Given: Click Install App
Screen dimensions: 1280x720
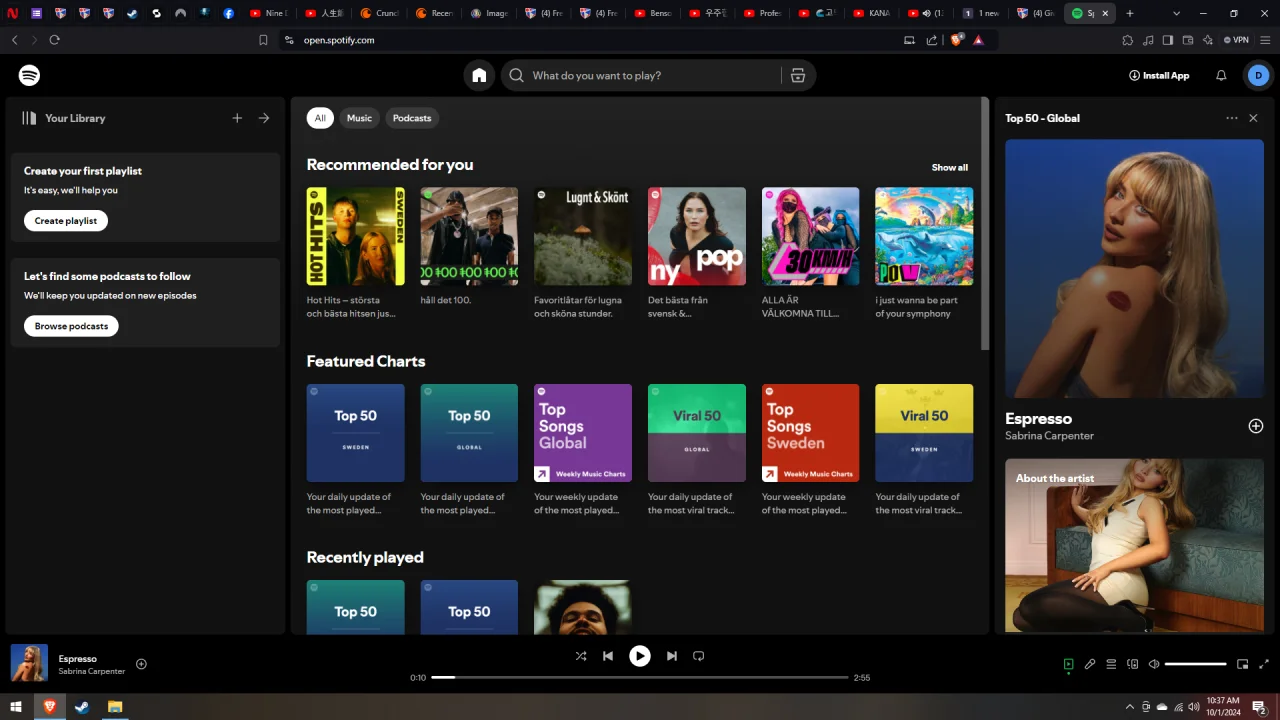Looking at the screenshot, I should pyautogui.click(x=1159, y=75).
